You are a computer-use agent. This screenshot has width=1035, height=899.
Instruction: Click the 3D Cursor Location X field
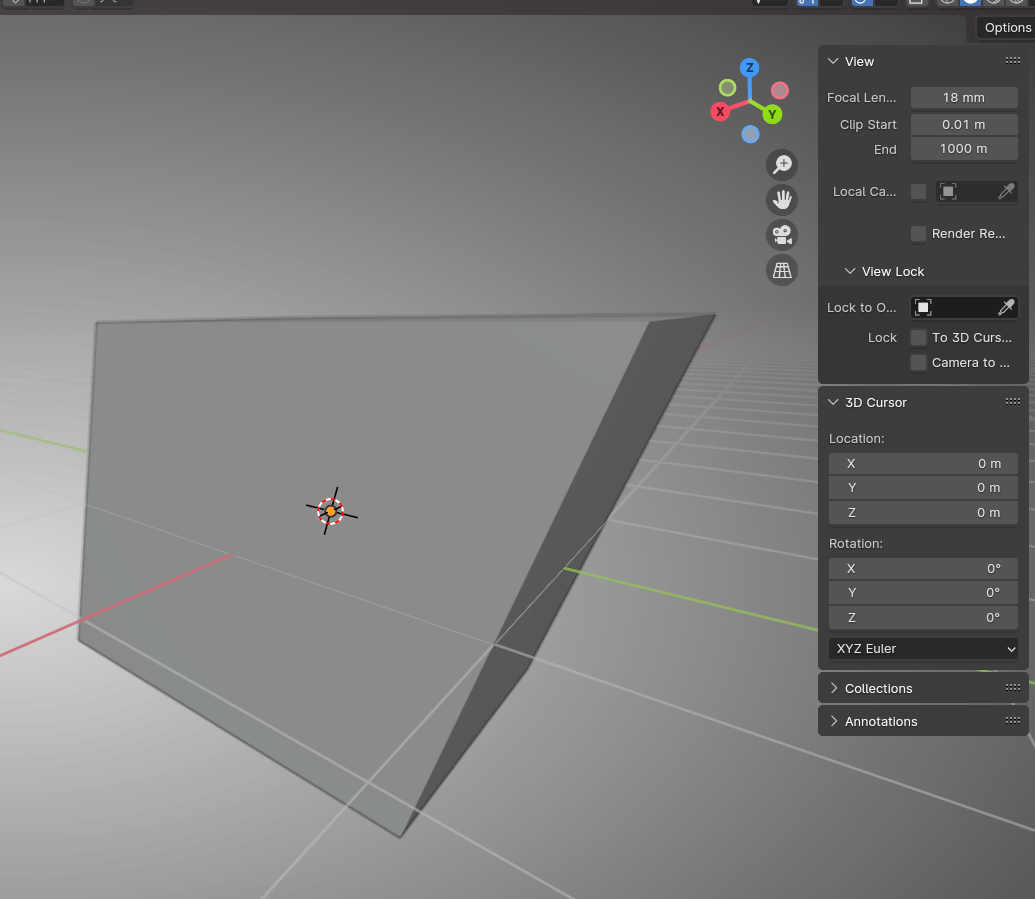[923, 464]
